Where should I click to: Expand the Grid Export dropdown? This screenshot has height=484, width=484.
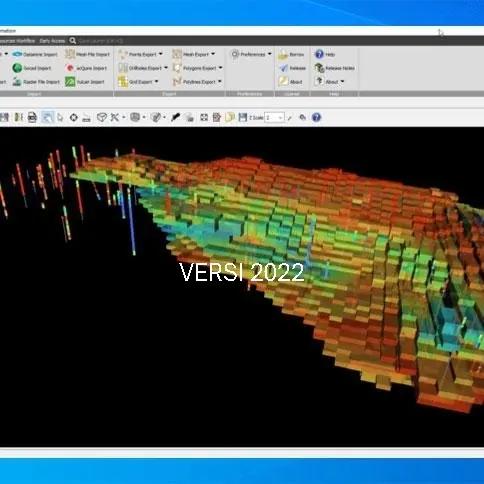[x=156, y=82]
